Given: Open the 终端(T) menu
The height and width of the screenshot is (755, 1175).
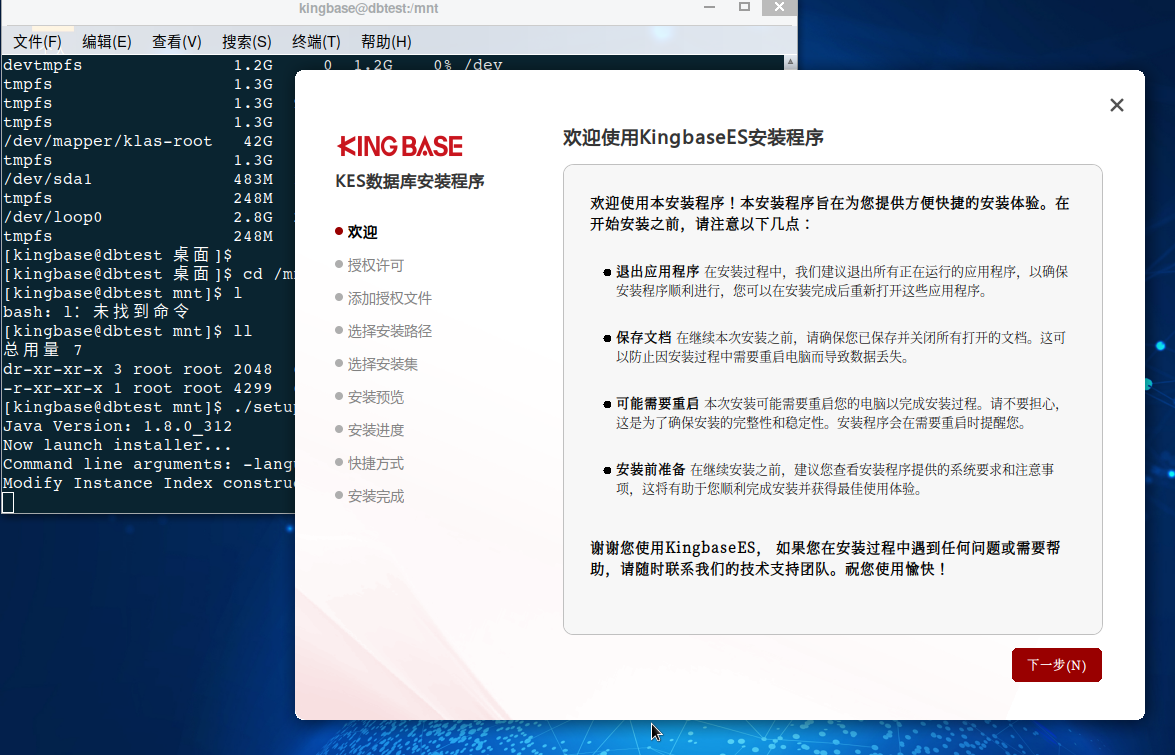Looking at the screenshot, I should 316,42.
